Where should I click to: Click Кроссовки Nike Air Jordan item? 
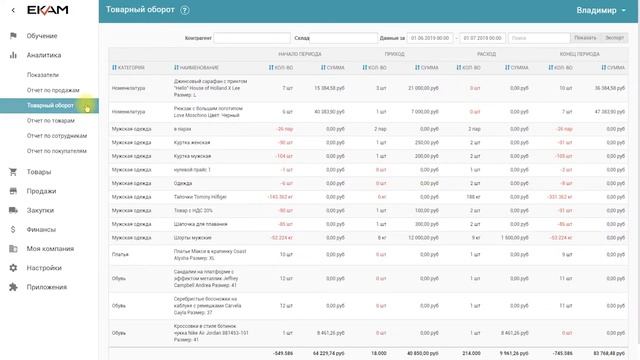[x=211, y=333]
